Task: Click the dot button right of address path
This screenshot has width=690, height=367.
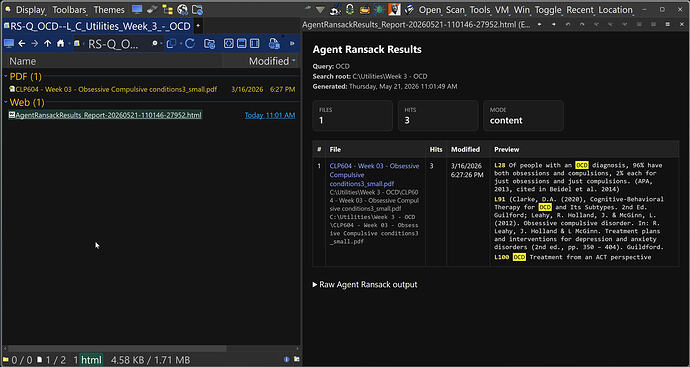Action: click(154, 44)
